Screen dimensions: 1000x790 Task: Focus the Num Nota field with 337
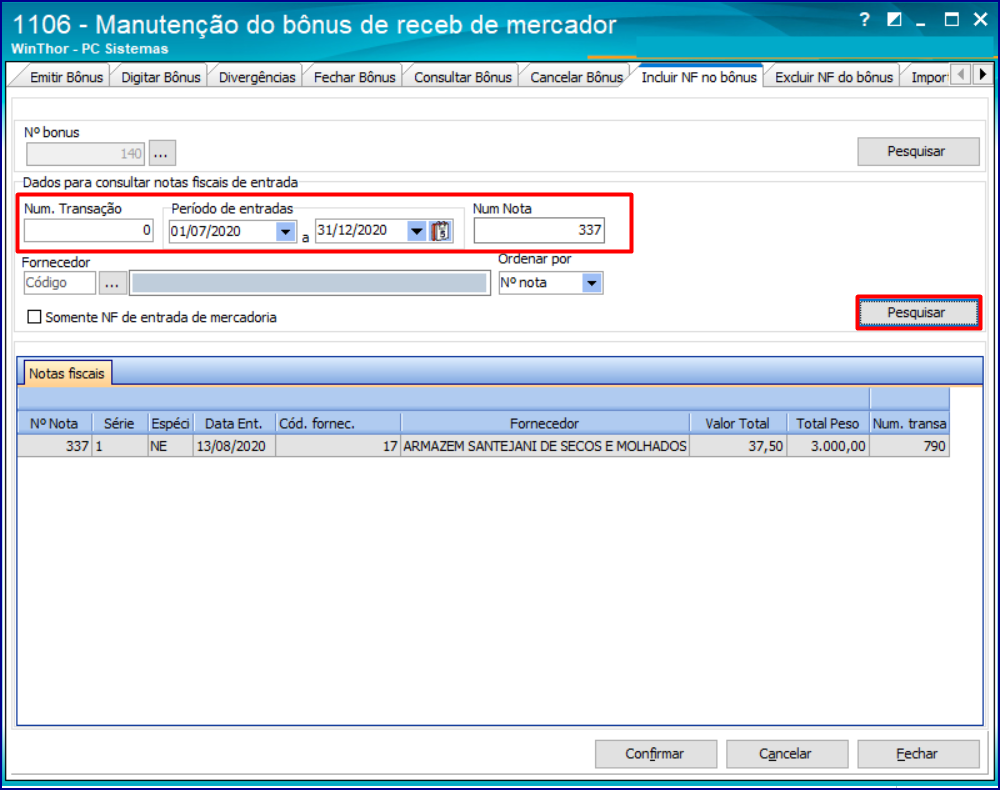pyautogui.click(x=539, y=230)
